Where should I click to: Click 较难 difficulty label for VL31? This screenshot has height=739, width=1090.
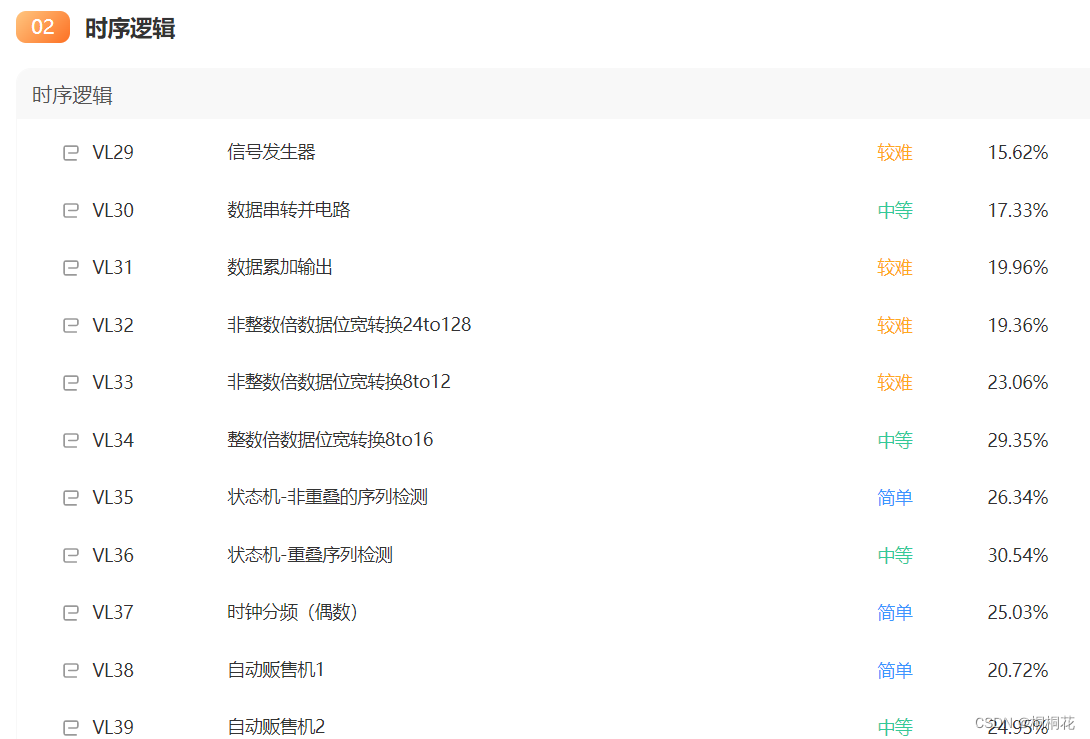(x=895, y=268)
